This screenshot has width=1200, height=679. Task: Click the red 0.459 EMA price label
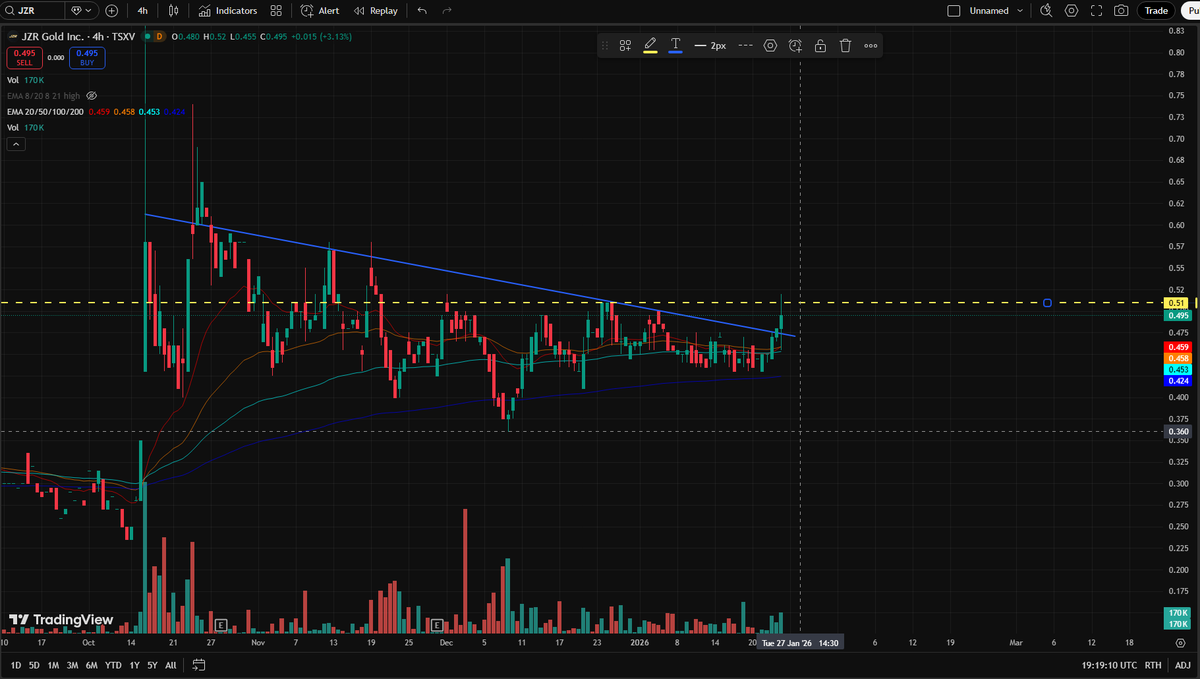(1177, 347)
